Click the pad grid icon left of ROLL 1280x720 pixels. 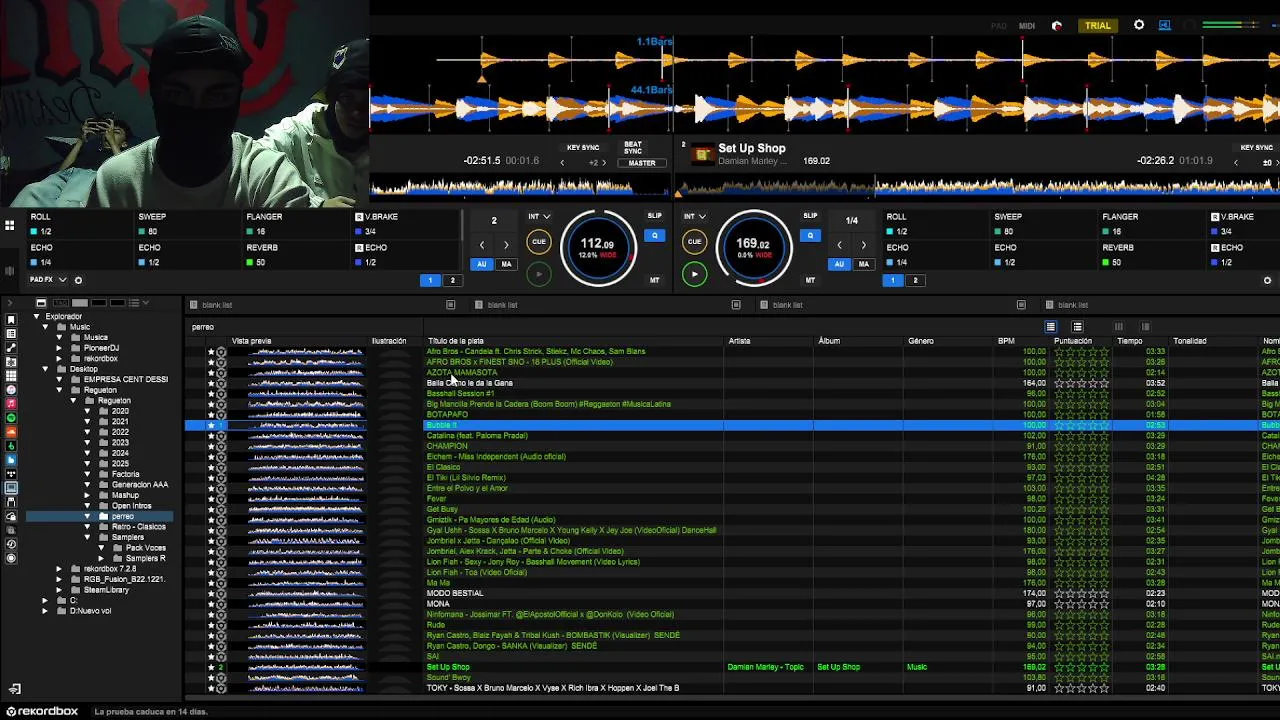point(9,225)
